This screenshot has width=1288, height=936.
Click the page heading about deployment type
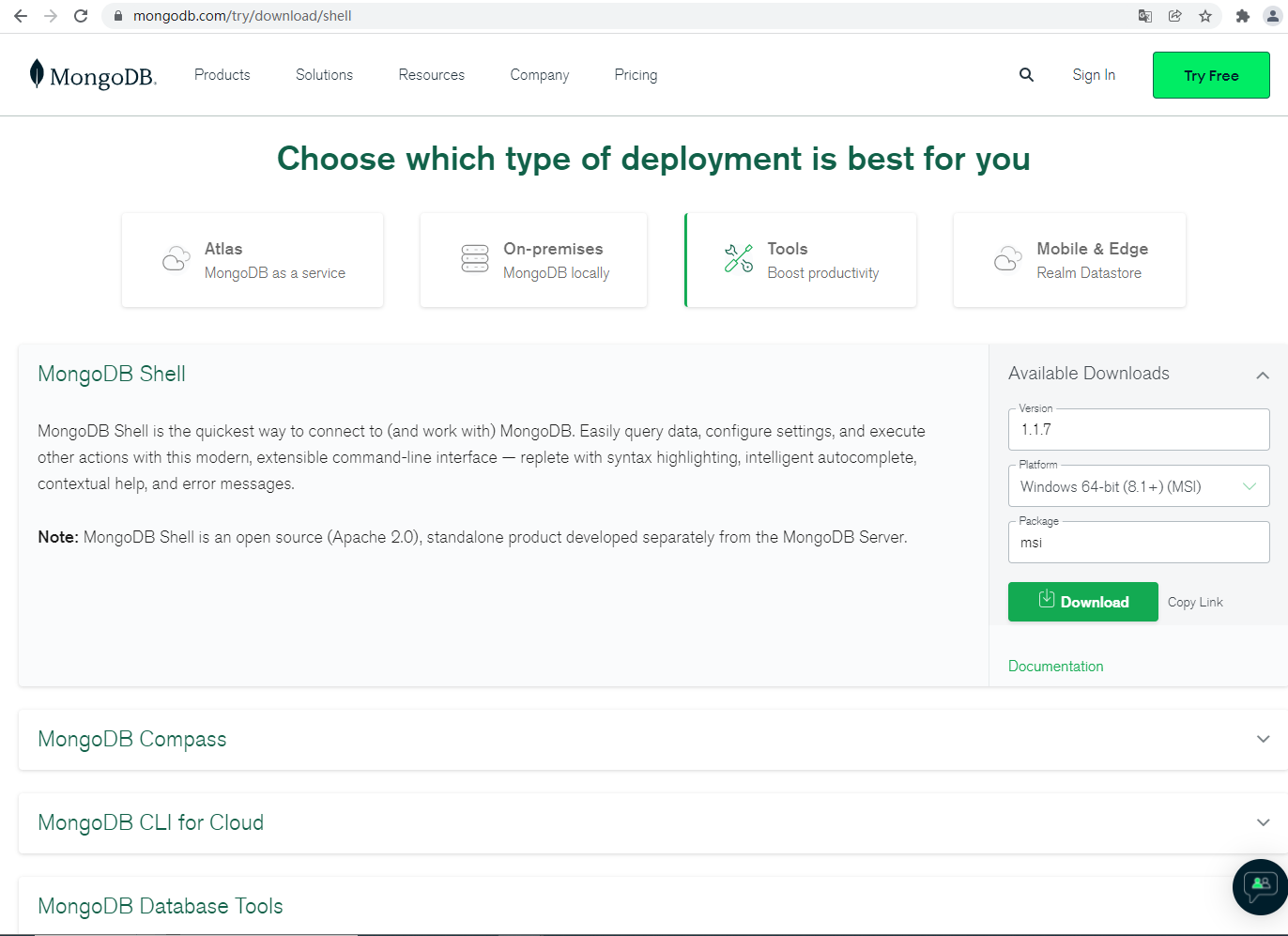[x=653, y=159]
